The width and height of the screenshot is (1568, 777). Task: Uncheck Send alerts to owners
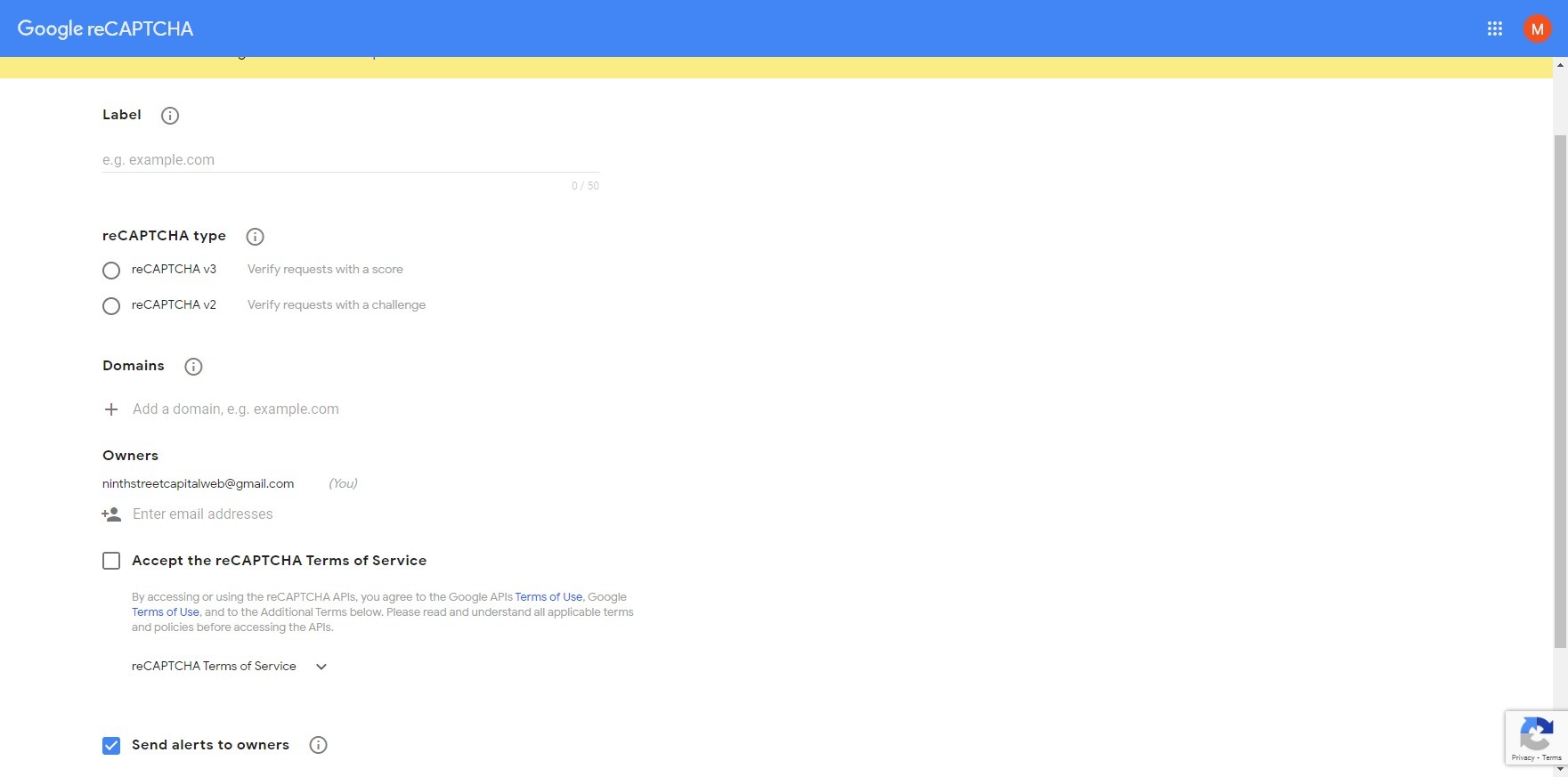point(111,745)
